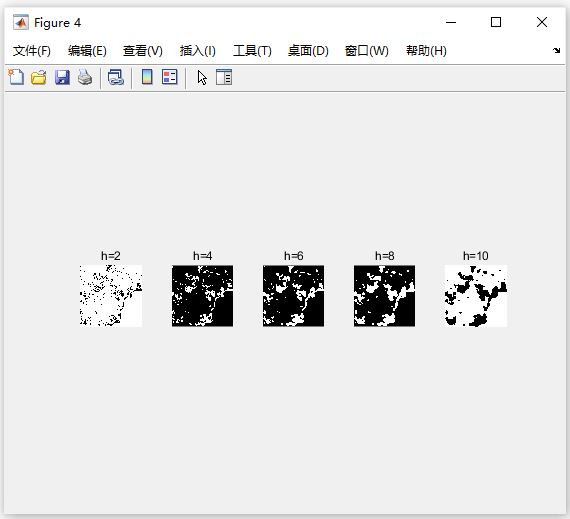Open the 帮助(H) menu
The height and width of the screenshot is (519, 570).
tap(426, 51)
